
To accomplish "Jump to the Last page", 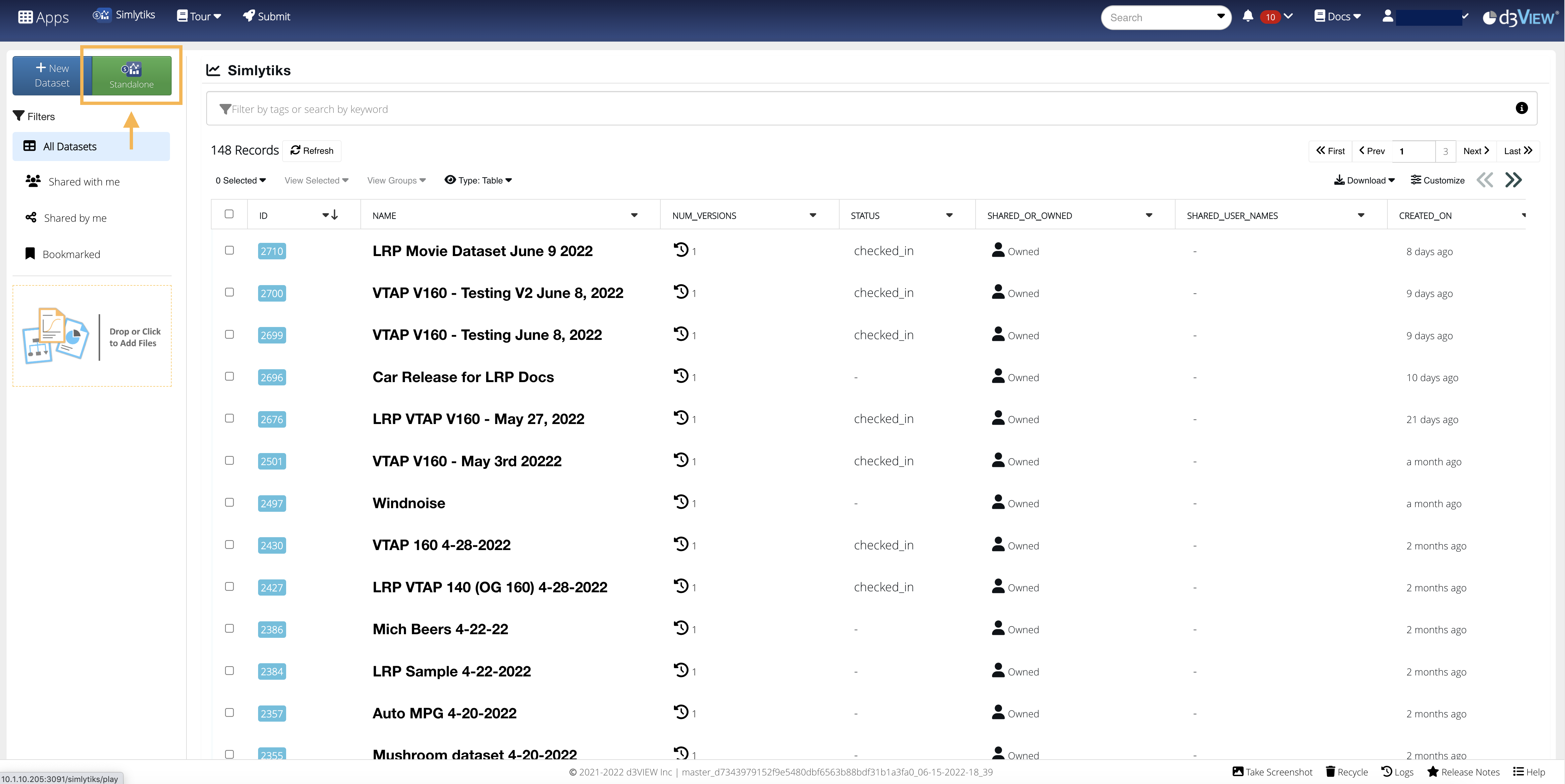I will 1517,150.
